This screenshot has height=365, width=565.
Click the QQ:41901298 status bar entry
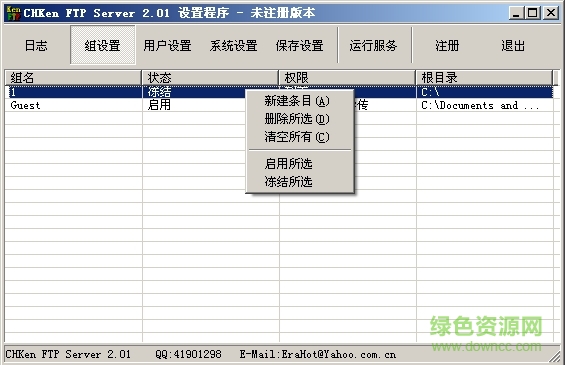[x=188, y=354]
